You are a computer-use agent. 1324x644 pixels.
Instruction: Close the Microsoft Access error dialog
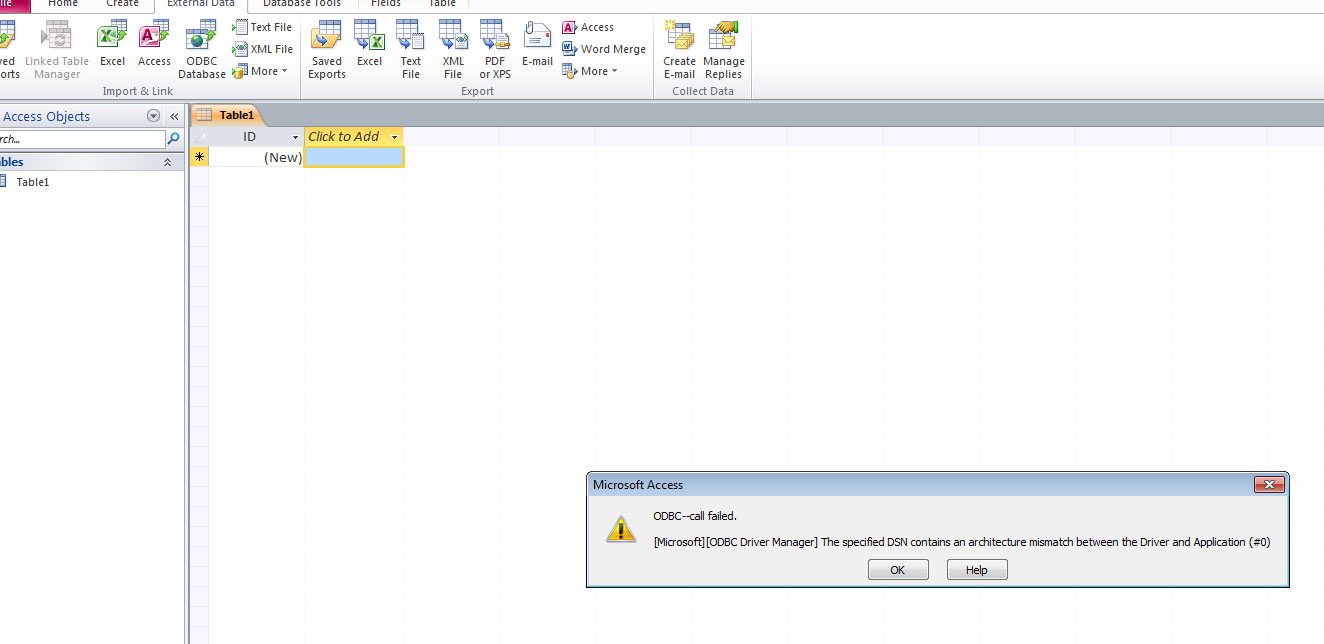click(1269, 485)
